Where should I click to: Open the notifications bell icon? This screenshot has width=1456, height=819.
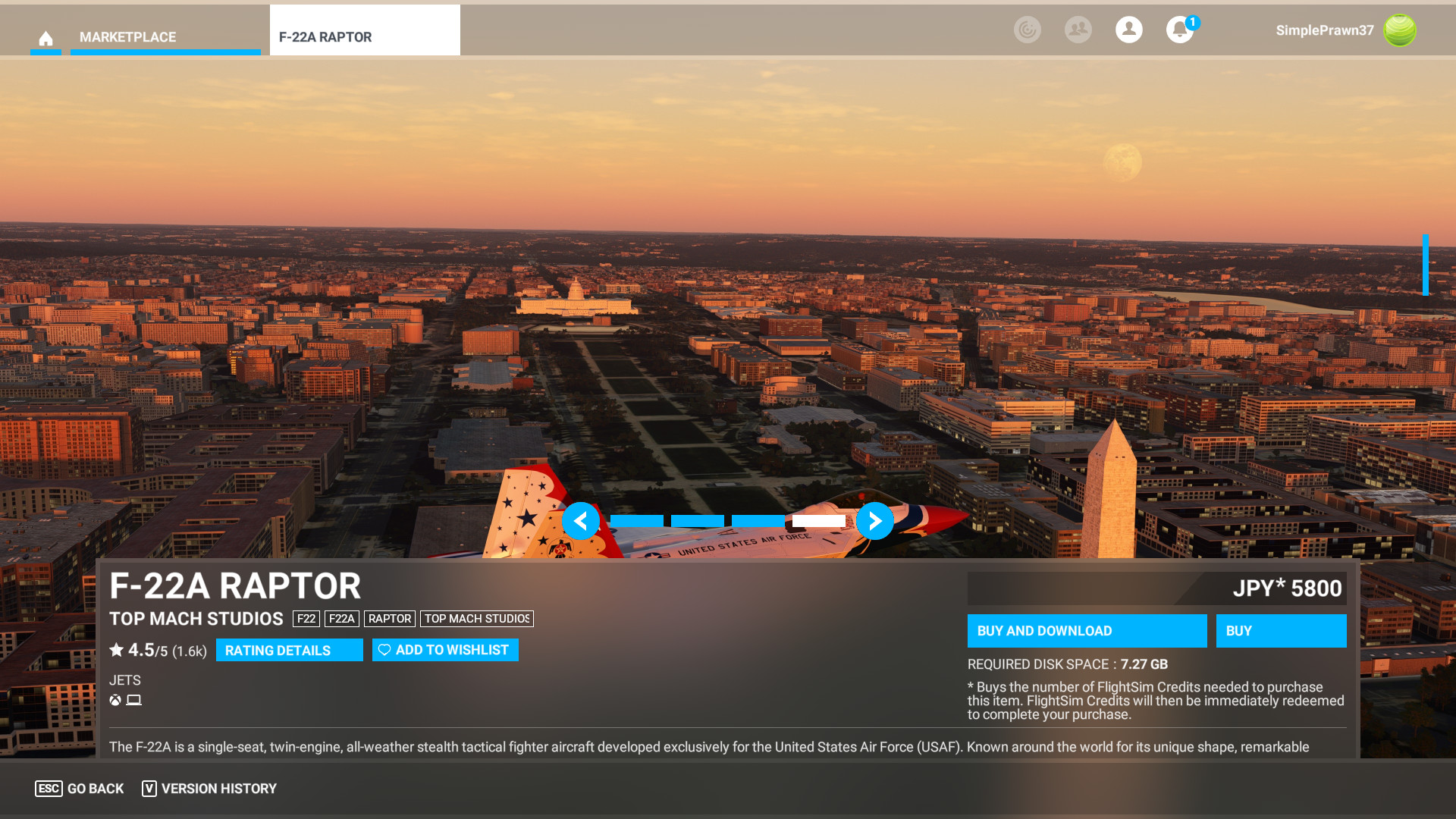pos(1179,30)
